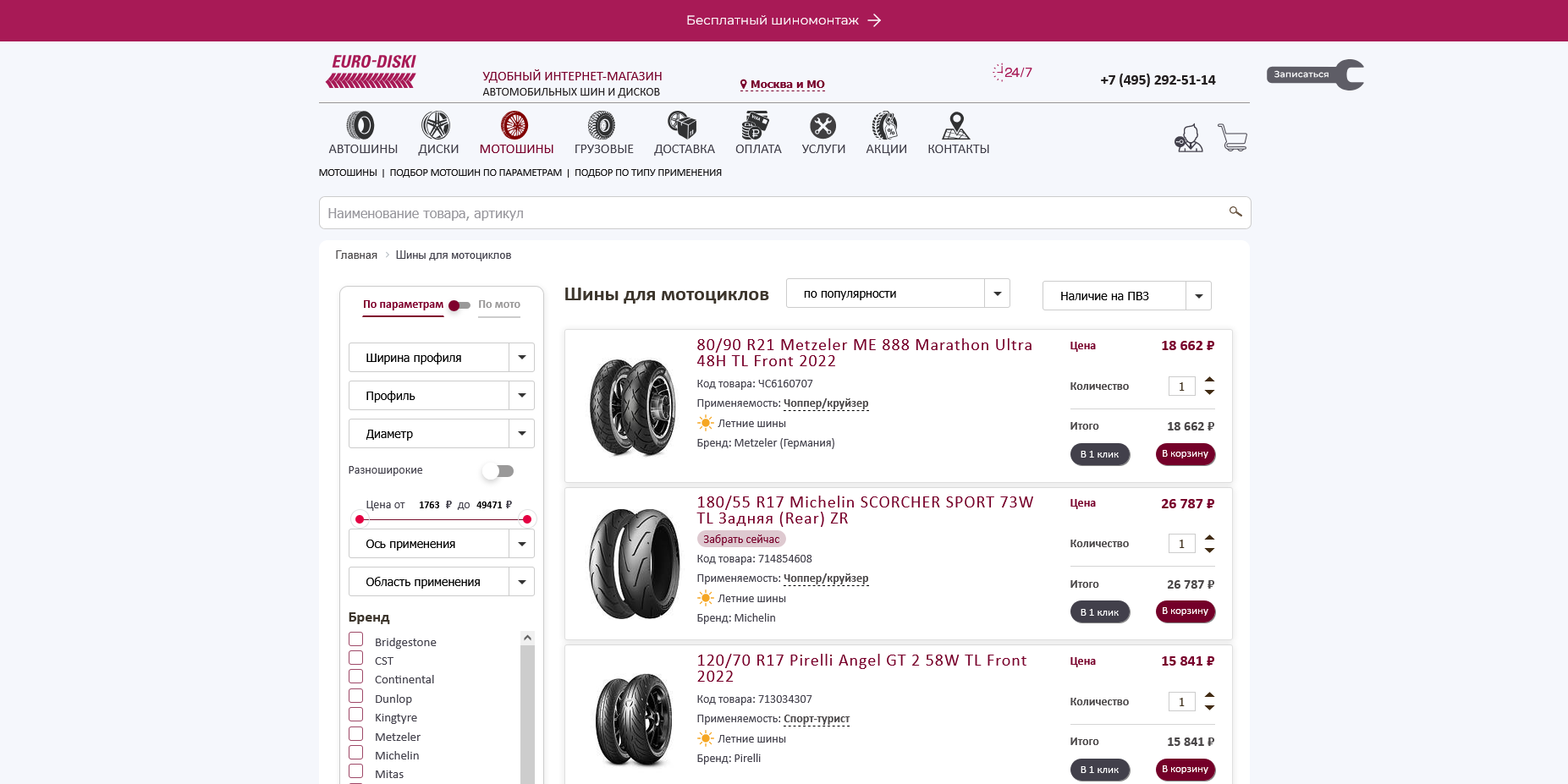Open the Ширина профиля dropdown
Image resolution: width=1568 pixels, height=784 pixels.
[x=441, y=358]
